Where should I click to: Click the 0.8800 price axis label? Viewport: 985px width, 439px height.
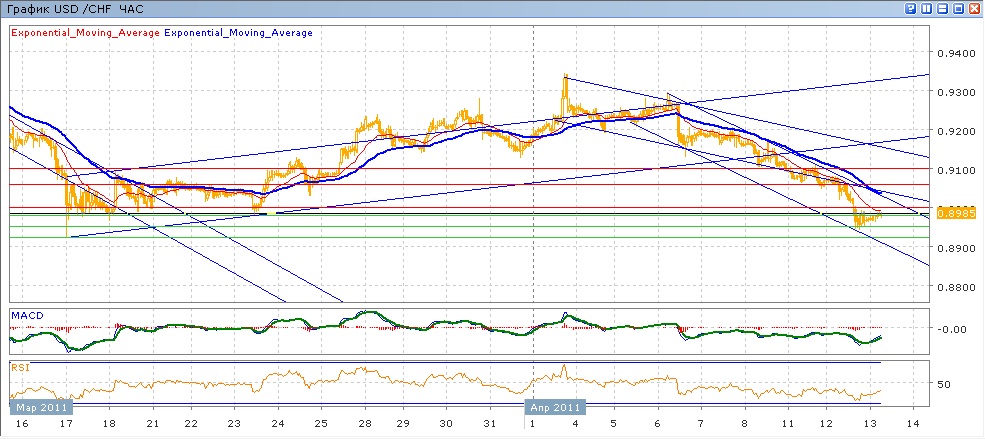tap(957, 287)
